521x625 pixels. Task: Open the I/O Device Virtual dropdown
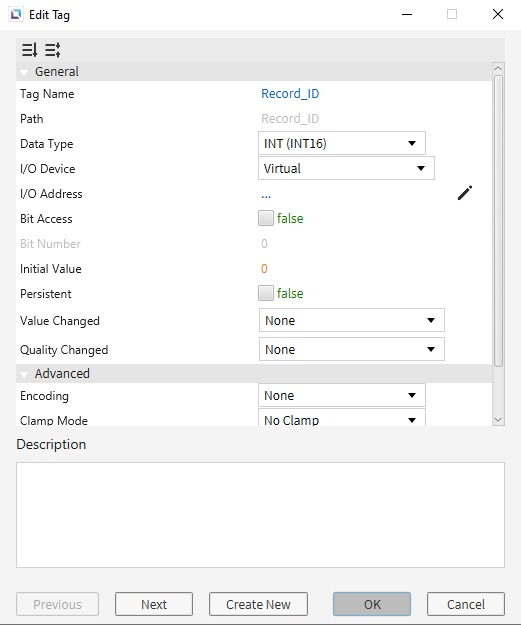point(346,168)
